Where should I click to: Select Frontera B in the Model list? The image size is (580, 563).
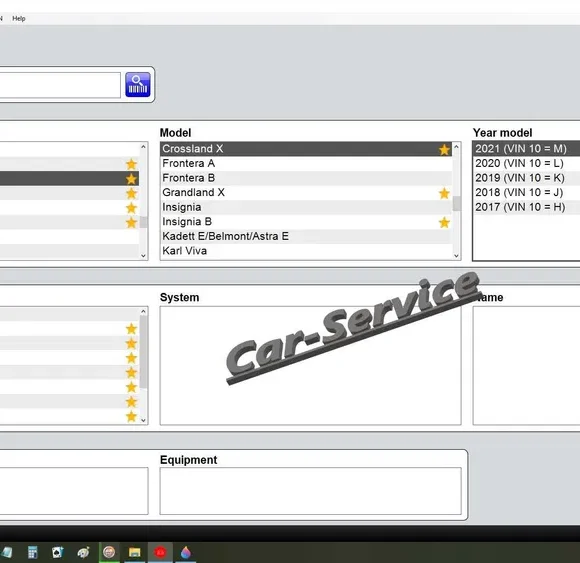point(306,178)
